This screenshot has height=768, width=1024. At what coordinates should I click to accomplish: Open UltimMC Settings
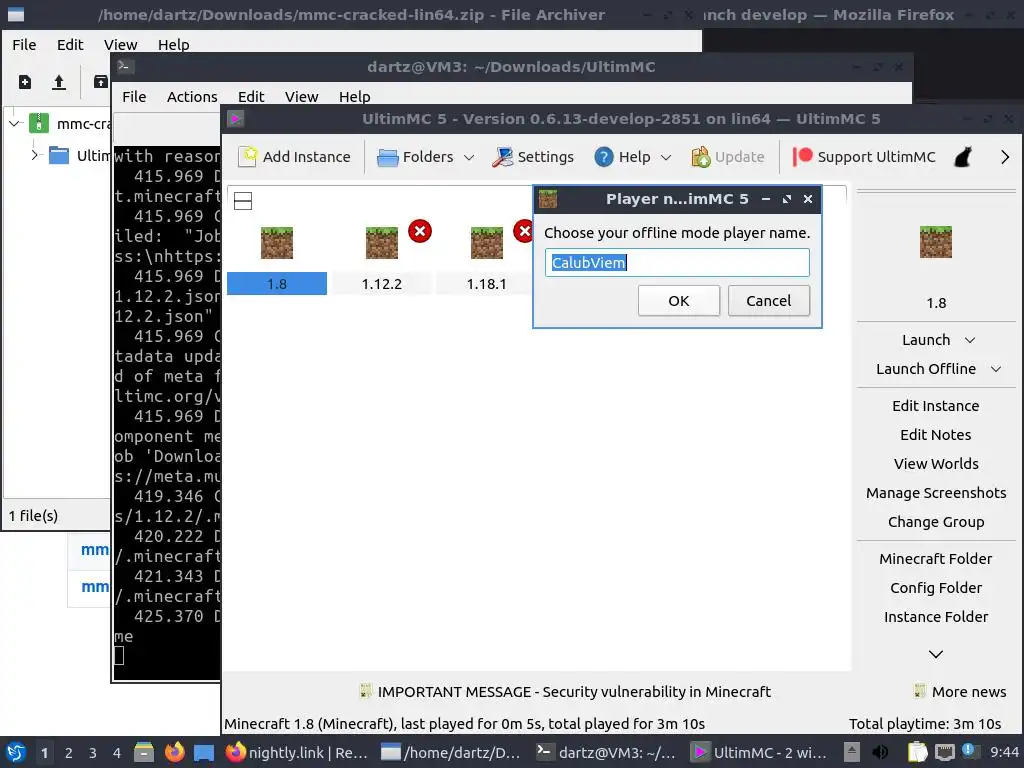533,157
